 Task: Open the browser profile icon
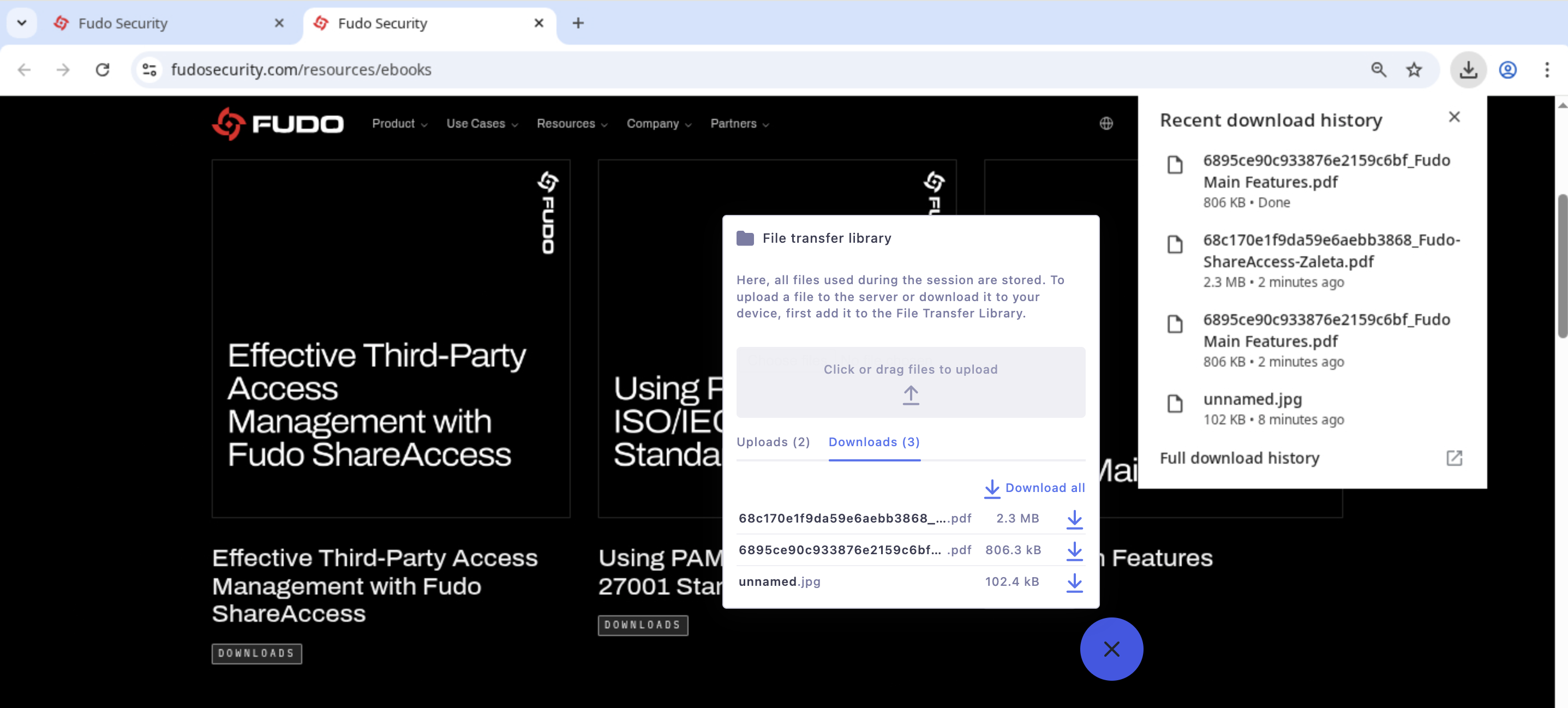tap(1508, 70)
